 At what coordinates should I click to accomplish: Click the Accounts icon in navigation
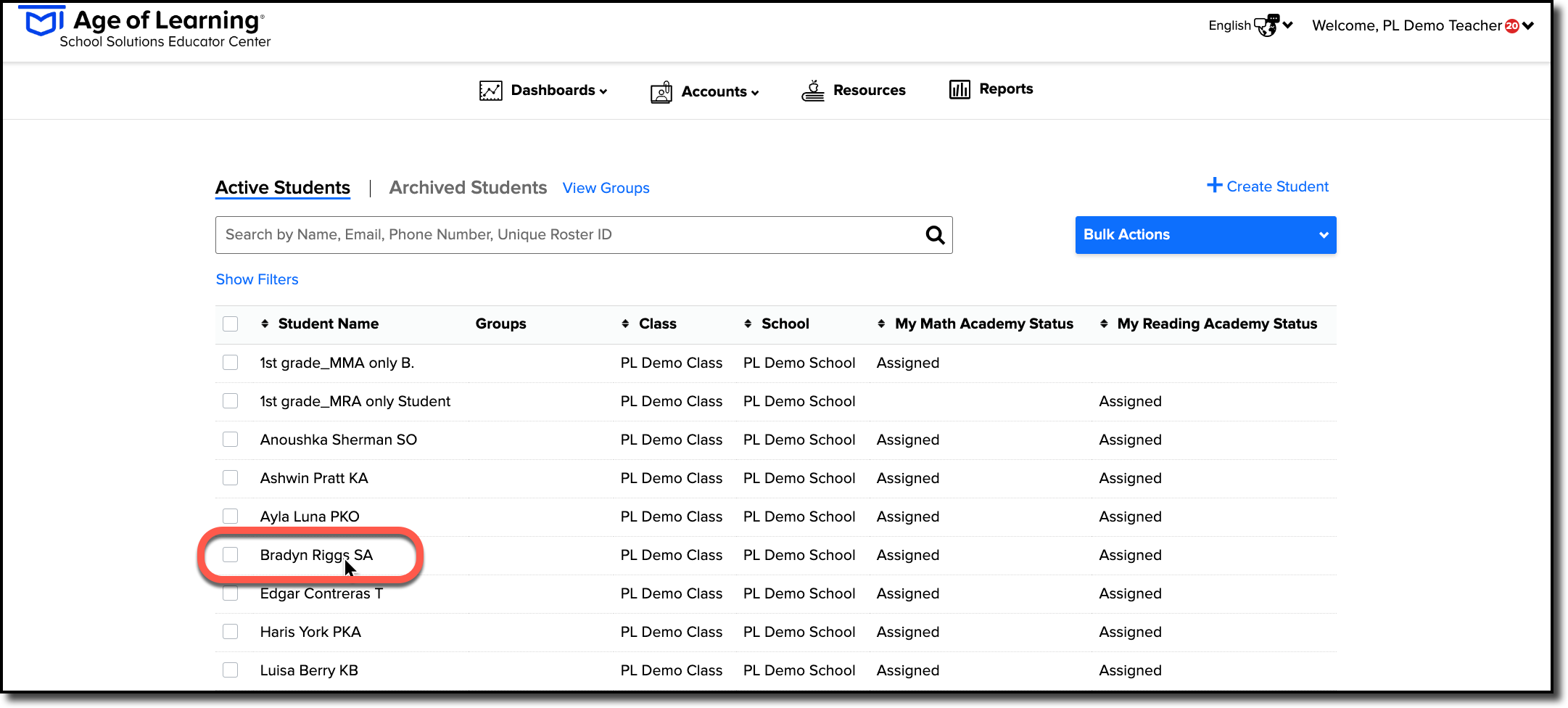point(661,91)
